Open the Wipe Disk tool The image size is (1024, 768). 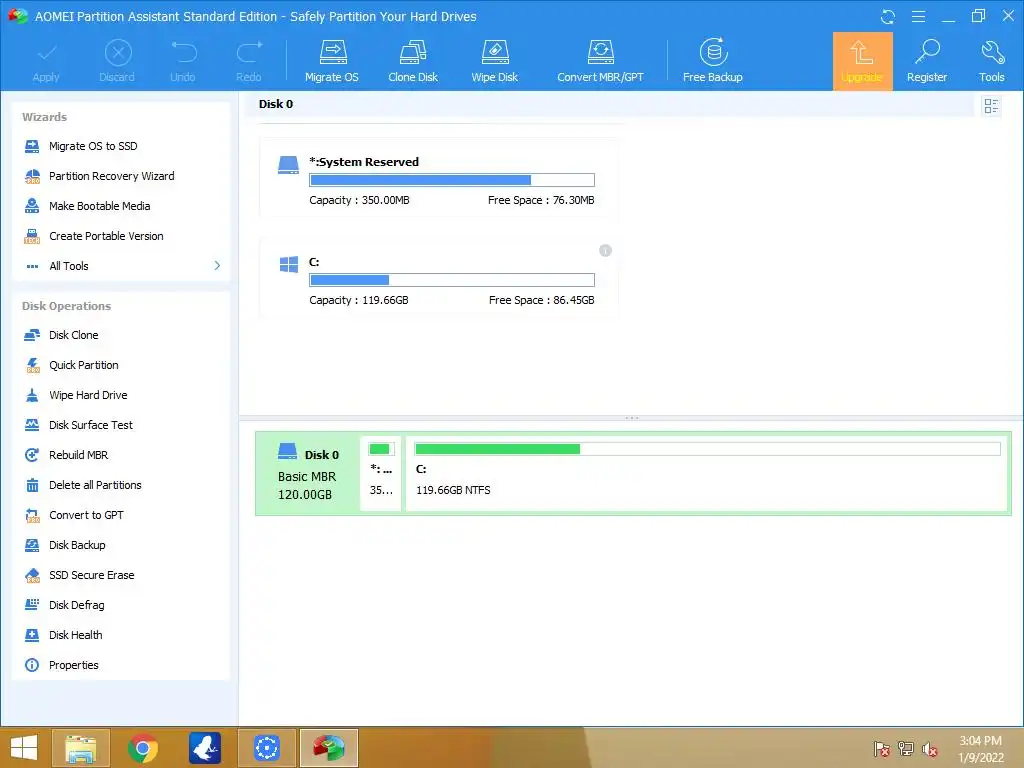(494, 61)
